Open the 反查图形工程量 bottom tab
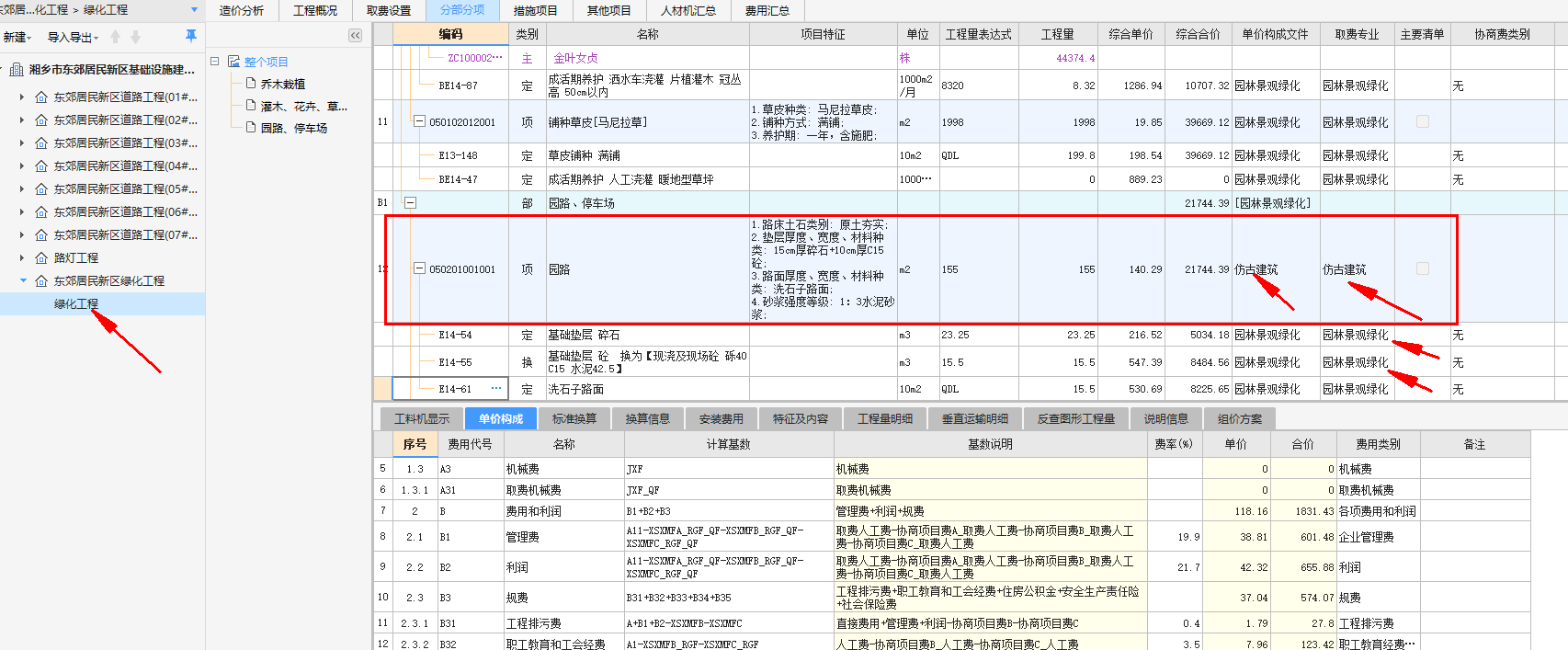 (x=1076, y=418)
